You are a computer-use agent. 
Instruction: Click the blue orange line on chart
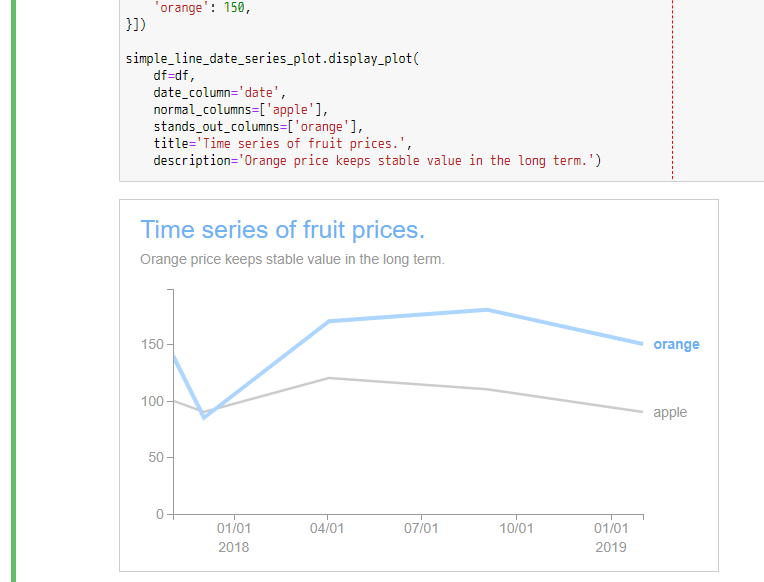[x=408, y=315]
